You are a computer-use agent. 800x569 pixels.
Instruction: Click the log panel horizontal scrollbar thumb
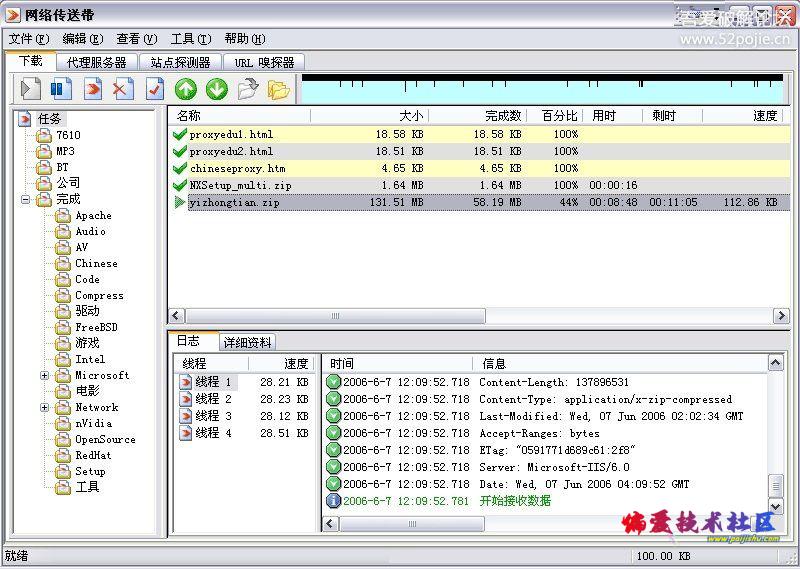click(x=412, y=524)
